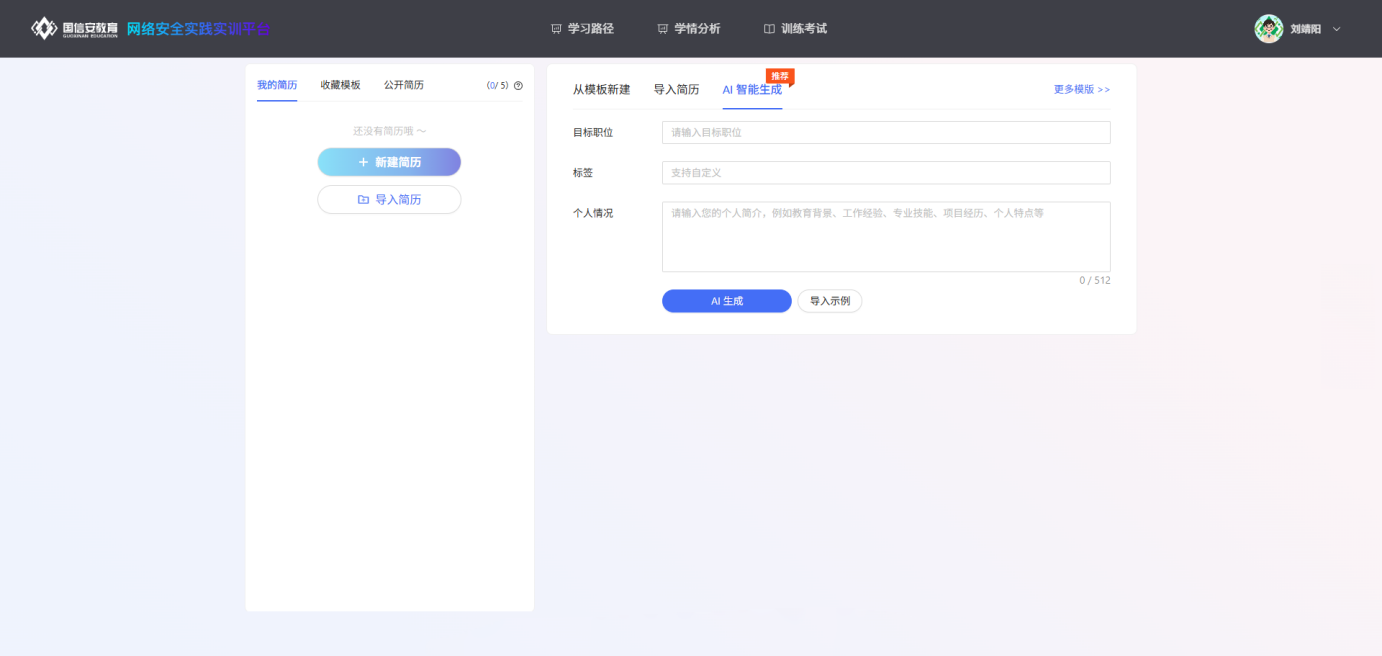
Task: Select the 导入简历 tab in right panel
Action: click(676, 90)
